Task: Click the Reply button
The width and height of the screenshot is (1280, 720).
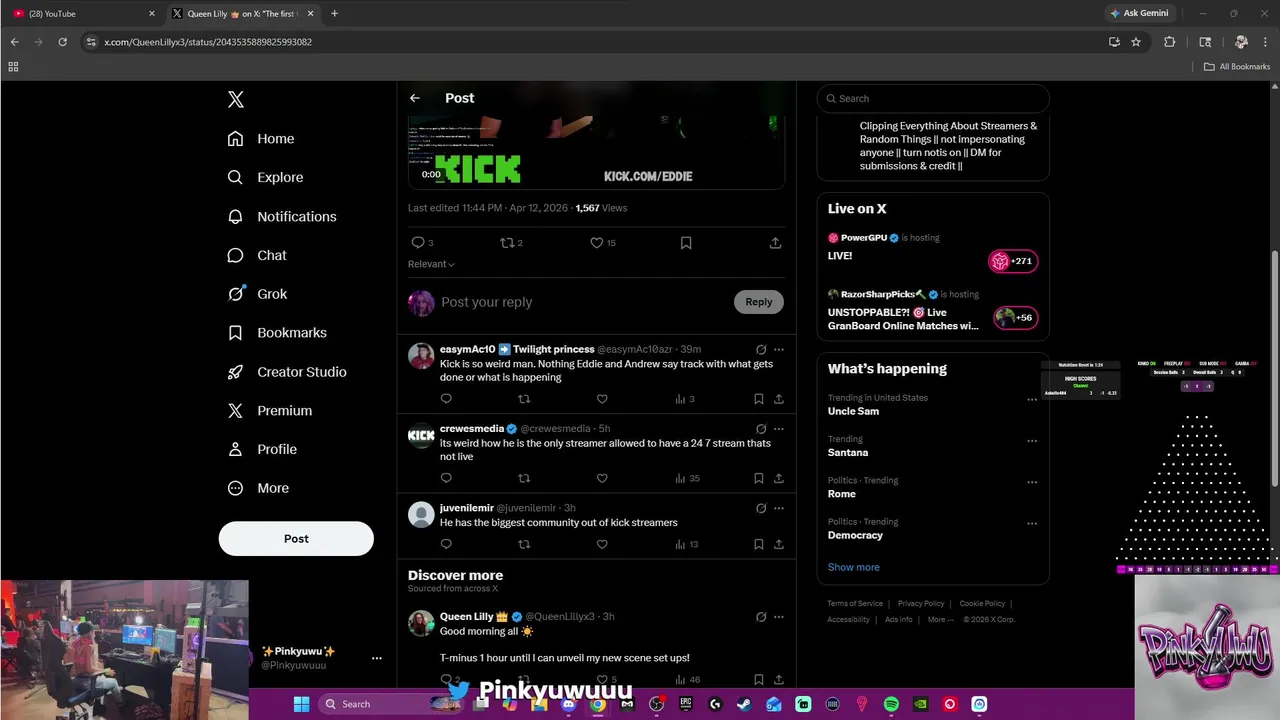Action: point(759,302)
